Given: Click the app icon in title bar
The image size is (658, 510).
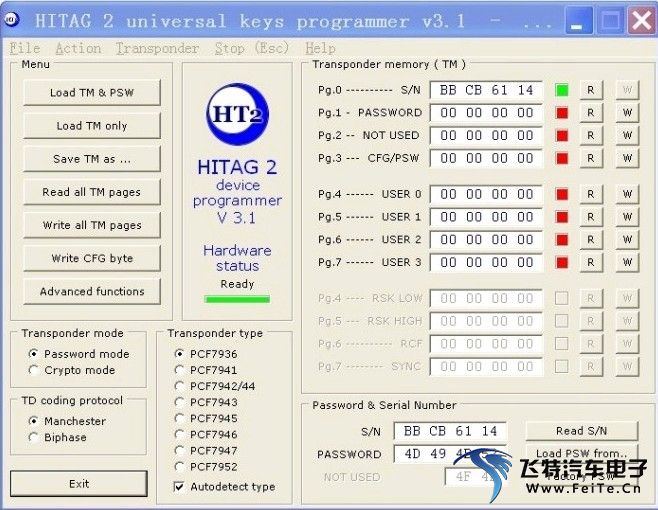Looking at the screenshot, I should (12, 20).
